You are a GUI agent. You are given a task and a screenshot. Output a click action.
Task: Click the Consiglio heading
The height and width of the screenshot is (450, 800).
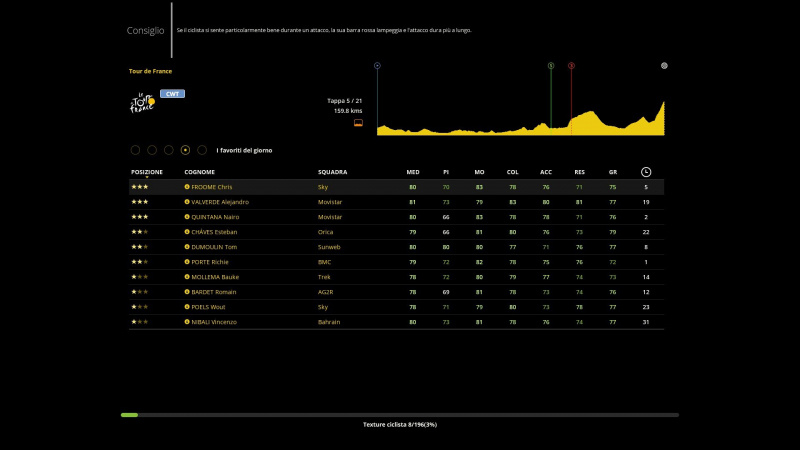tap(145, 31)
